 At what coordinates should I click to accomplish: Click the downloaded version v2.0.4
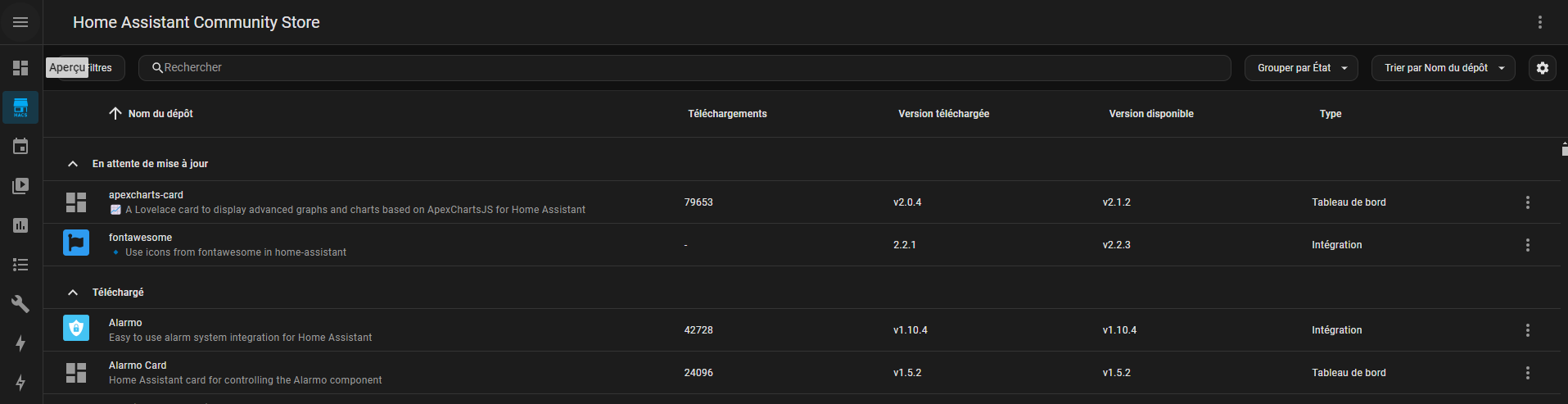[x=907, y=202]
